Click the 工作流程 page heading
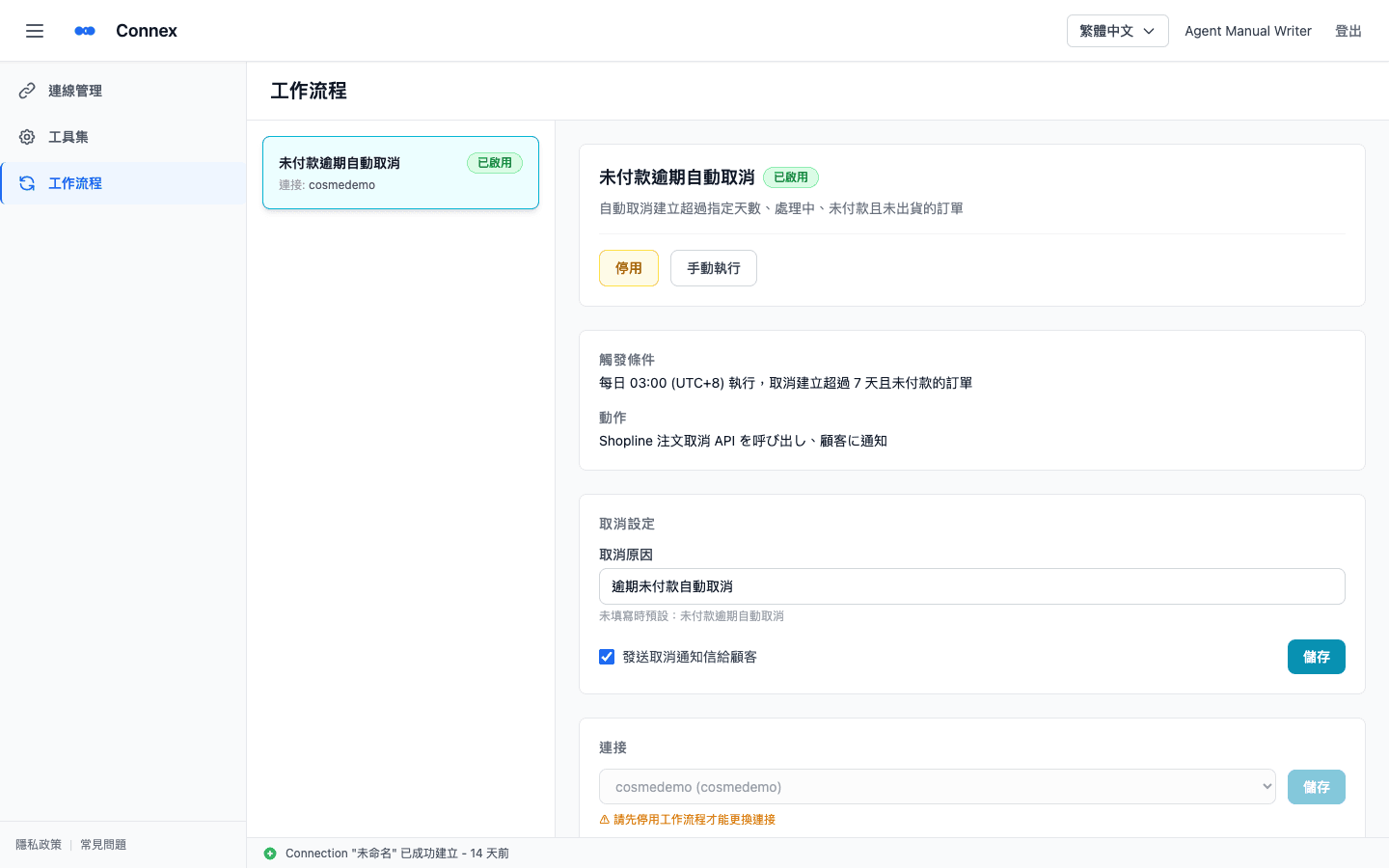1389x868 pixels. (309, 91)
